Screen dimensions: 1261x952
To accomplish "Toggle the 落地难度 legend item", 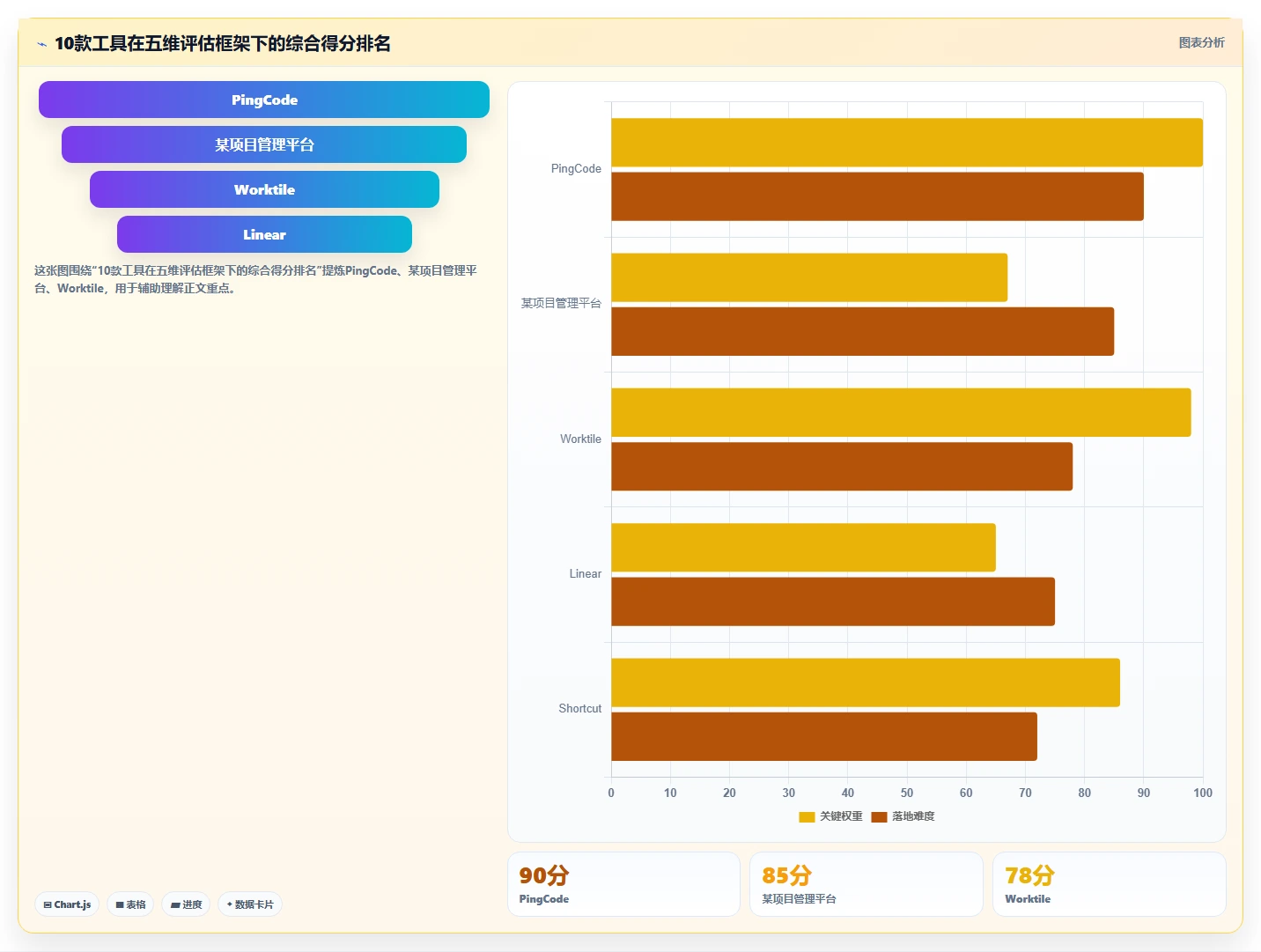I will [903, 816].
